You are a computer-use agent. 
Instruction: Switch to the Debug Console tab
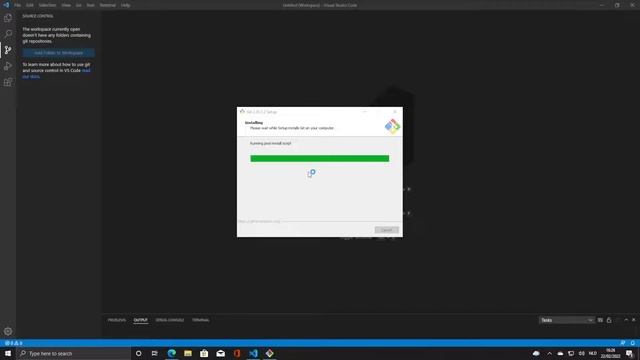coord(170,320)
